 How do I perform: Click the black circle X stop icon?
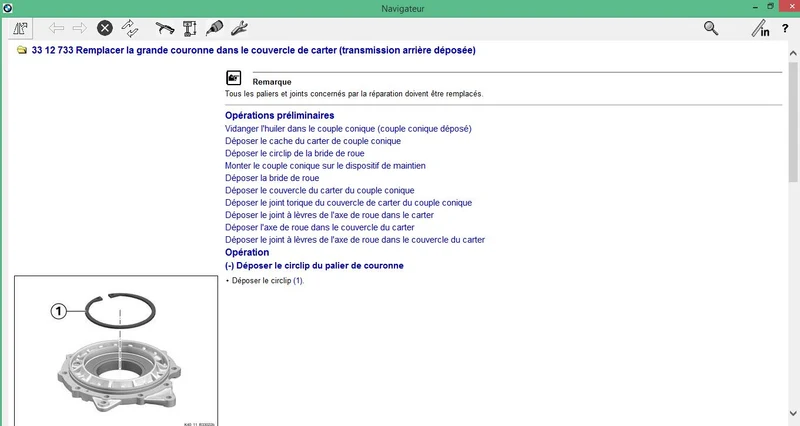(x=105, y=28)
